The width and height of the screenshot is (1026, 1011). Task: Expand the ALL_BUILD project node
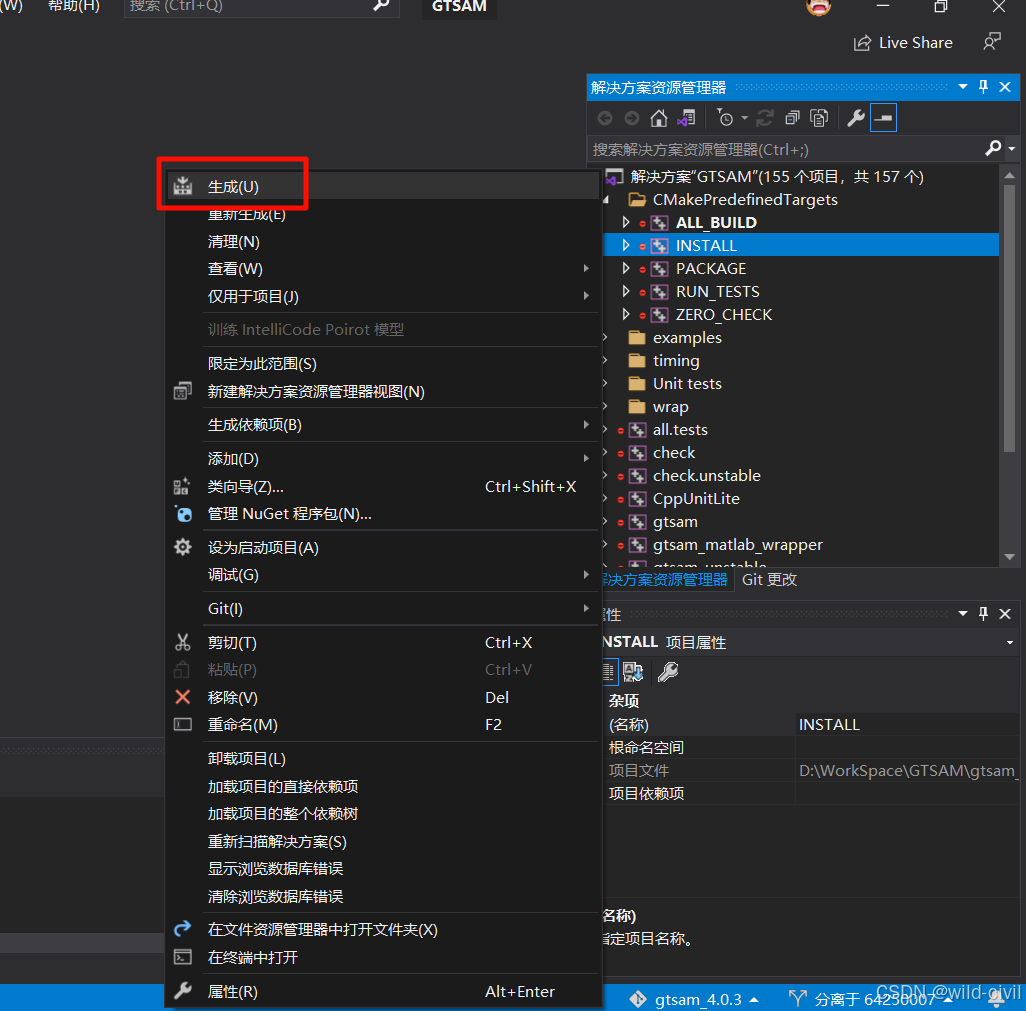[626, 222]
